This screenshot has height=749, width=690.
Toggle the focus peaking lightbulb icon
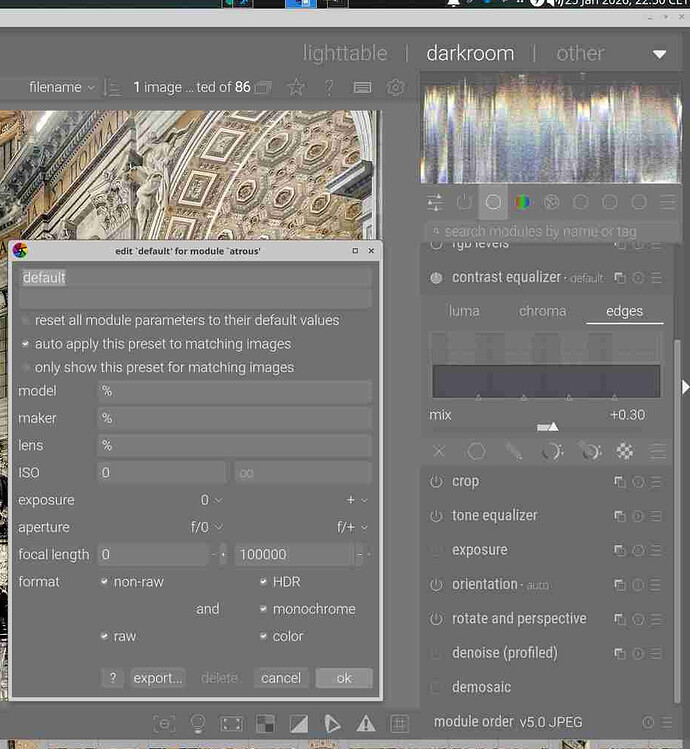[198, 723]
